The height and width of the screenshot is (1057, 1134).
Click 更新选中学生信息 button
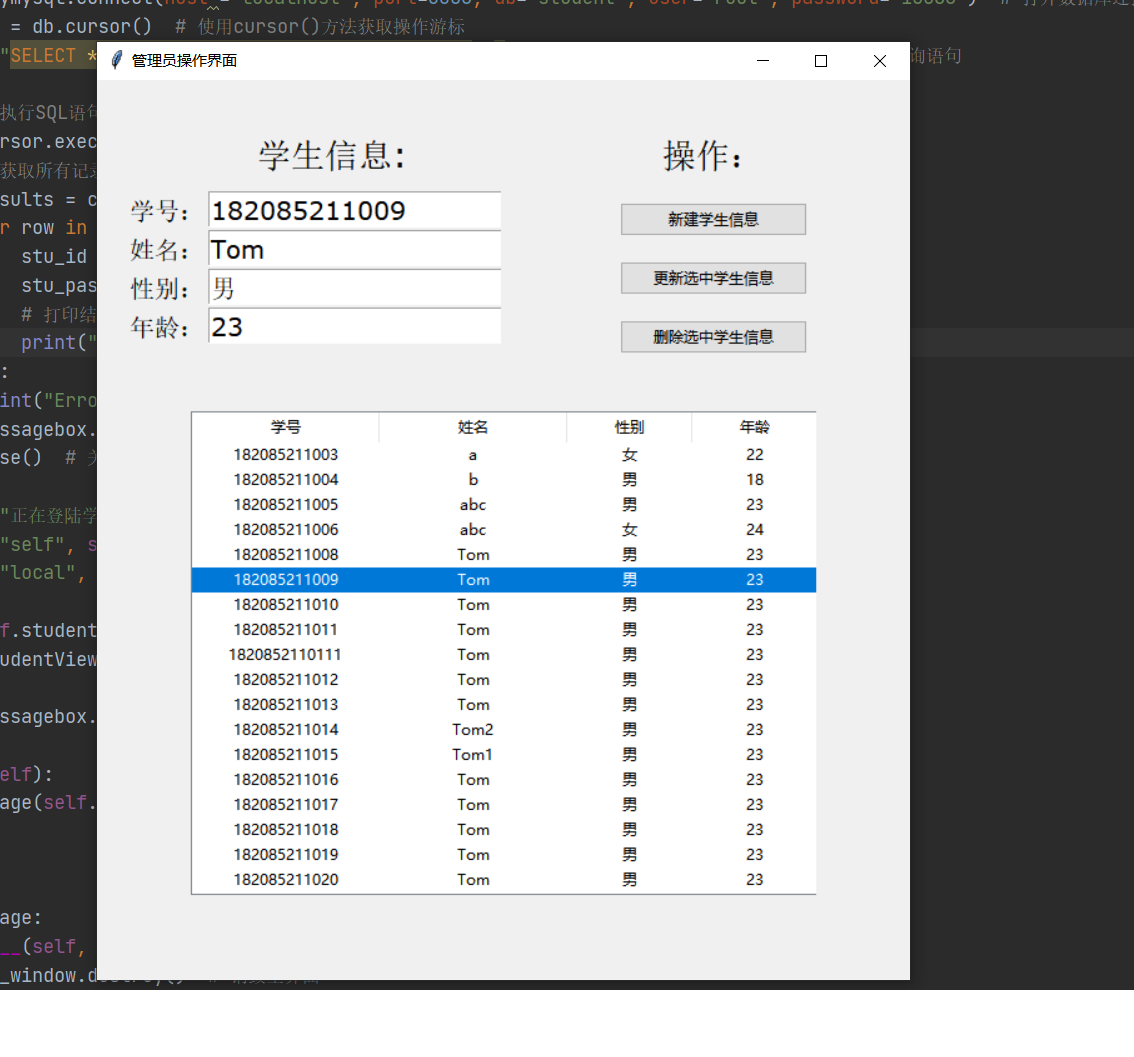713,278
